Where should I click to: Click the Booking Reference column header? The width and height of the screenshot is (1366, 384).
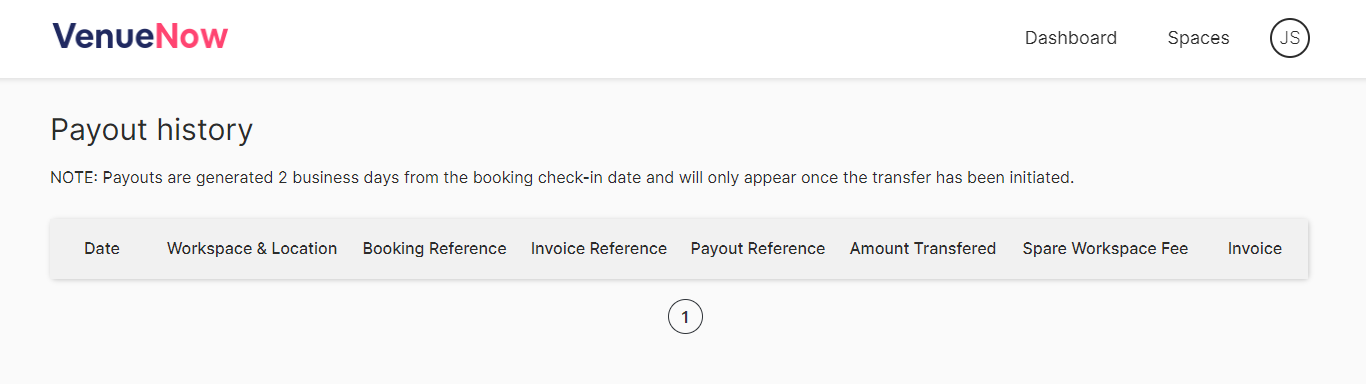(434, 248)
